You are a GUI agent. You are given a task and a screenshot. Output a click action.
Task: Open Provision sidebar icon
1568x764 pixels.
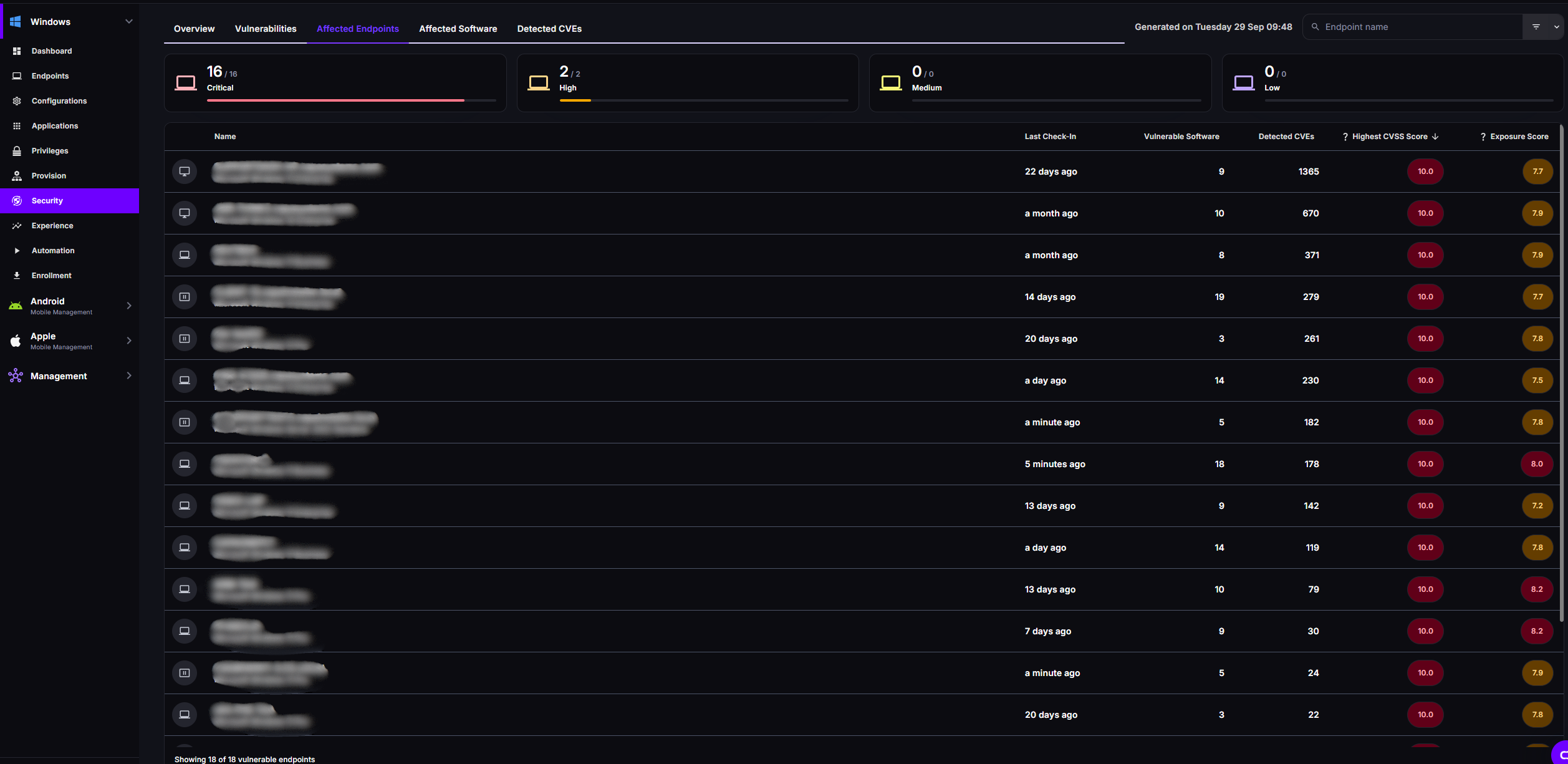tap(17, 176)
